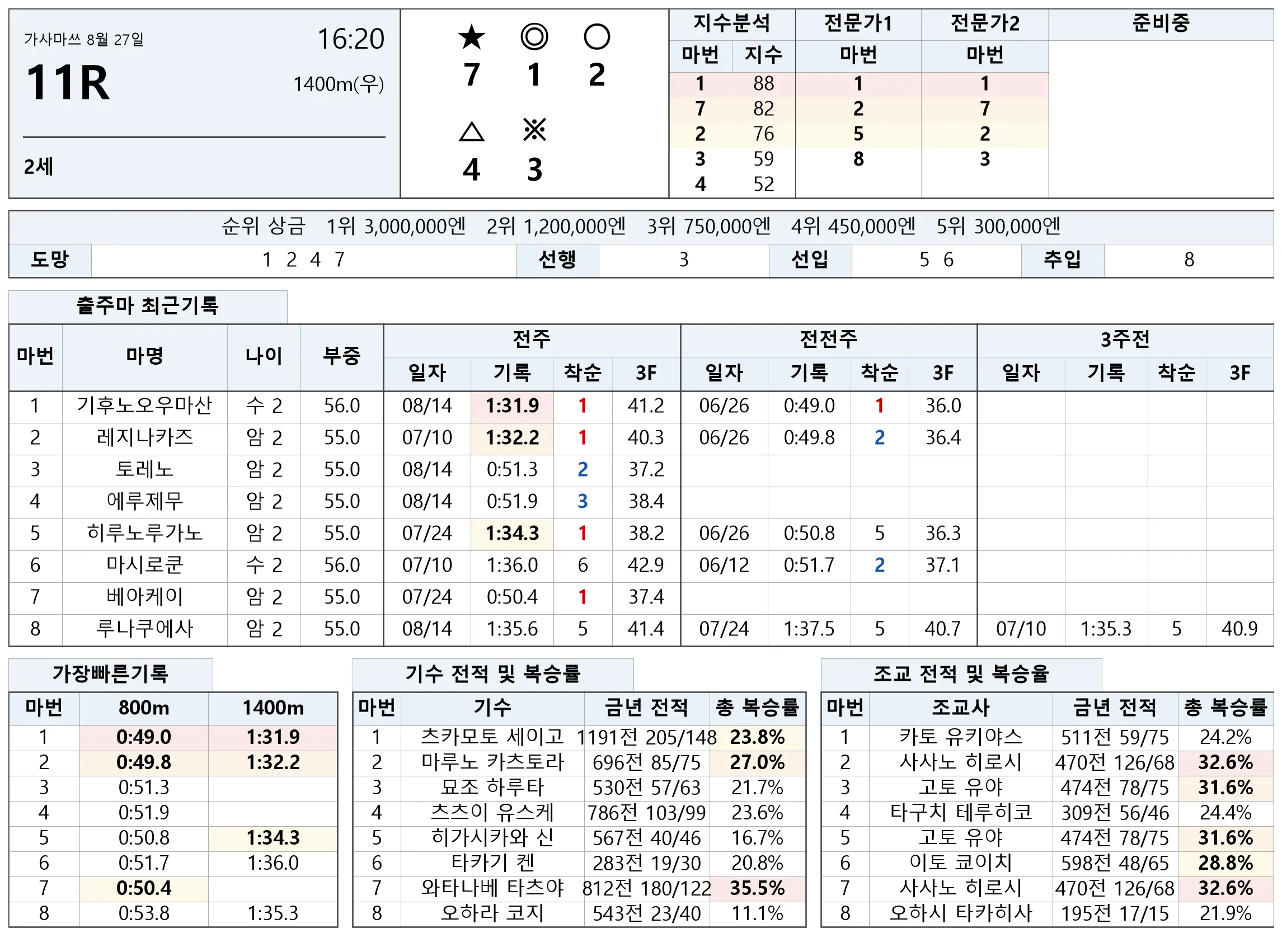Click the highlighted 35.5% win rate cell

[x=757, y=888]
